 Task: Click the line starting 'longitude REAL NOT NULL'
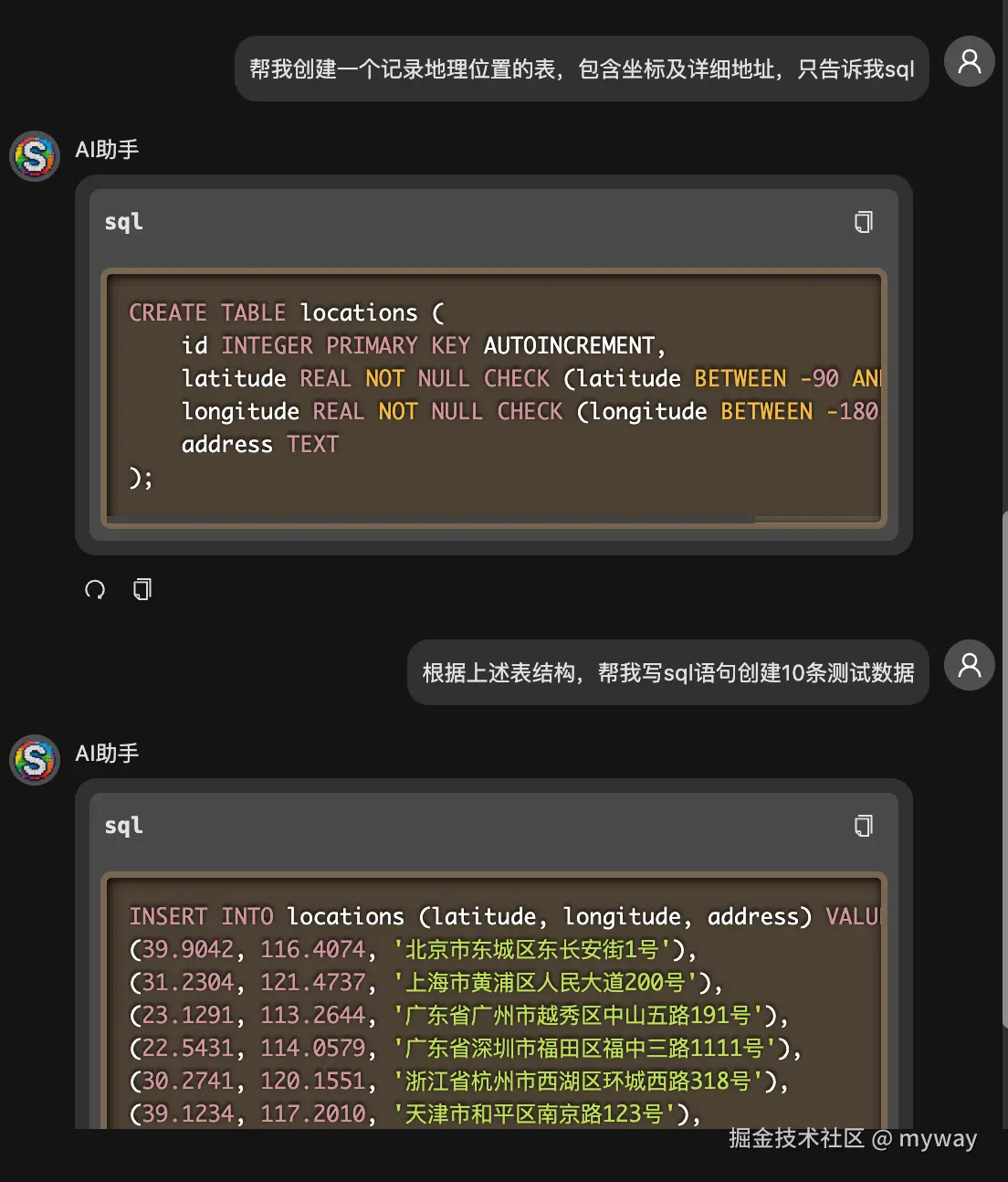(x=530, y=411)
